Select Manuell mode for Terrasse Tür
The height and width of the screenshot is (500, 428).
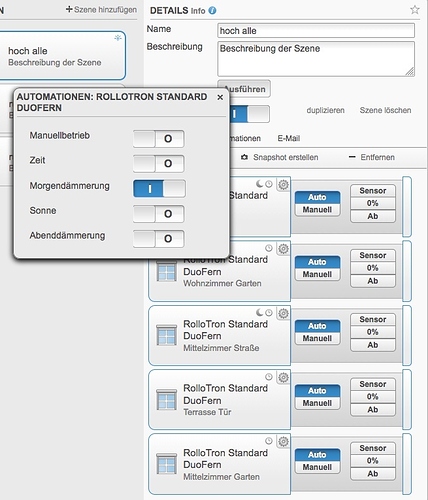click(317, 403)
